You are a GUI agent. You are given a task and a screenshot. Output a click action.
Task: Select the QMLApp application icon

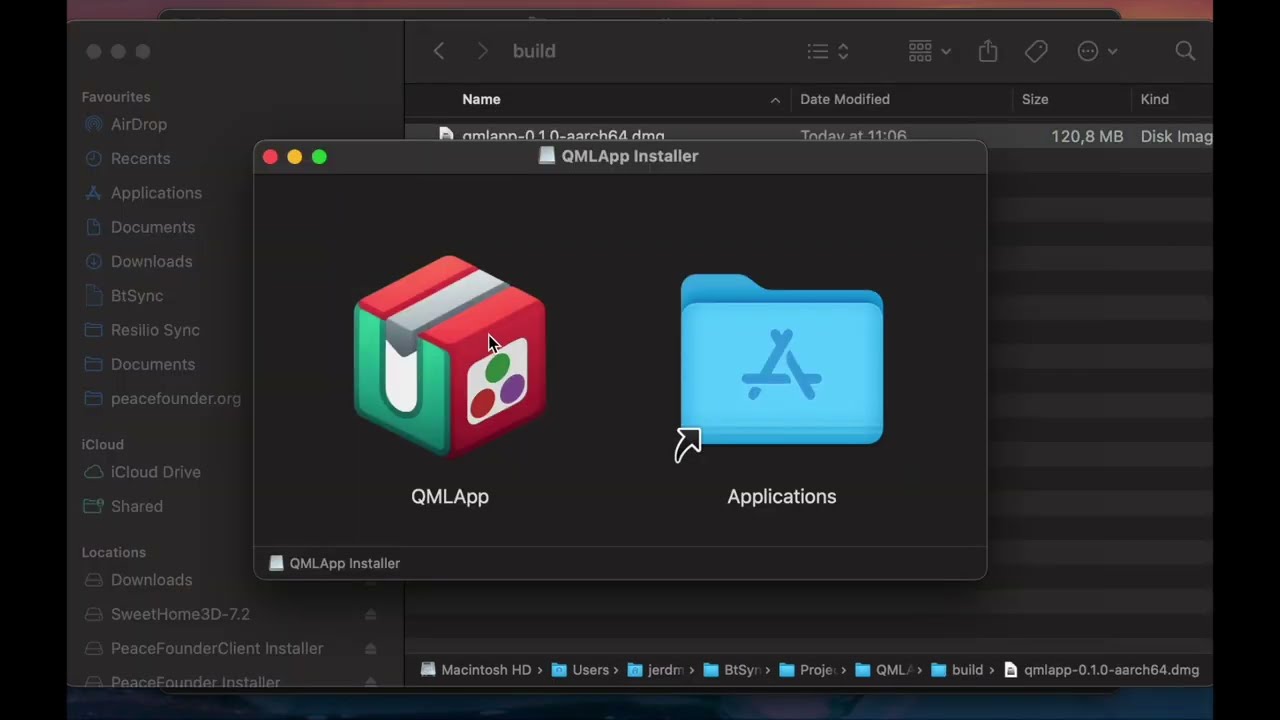(450, 357)
